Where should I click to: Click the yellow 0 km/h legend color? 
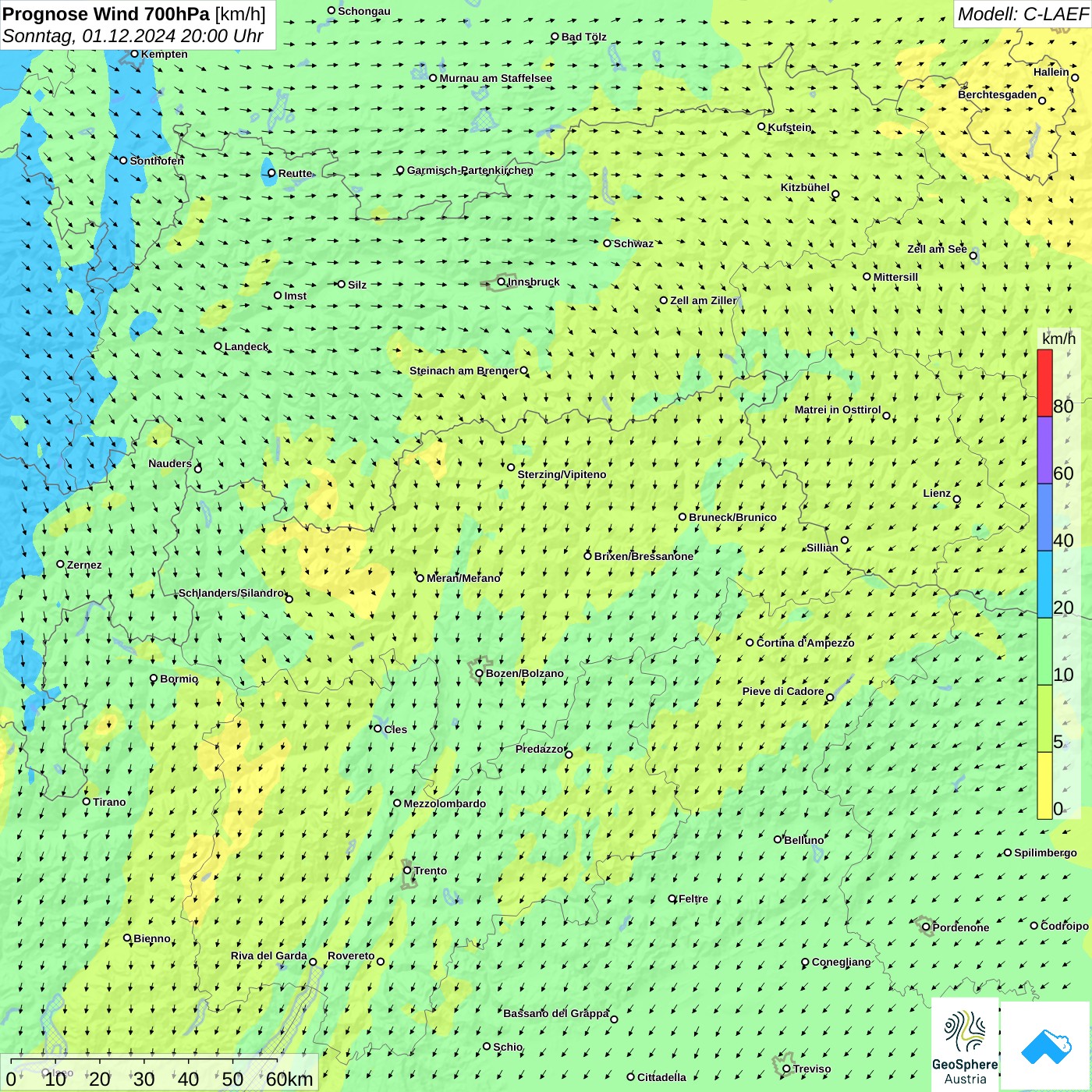pos(1044,785)
